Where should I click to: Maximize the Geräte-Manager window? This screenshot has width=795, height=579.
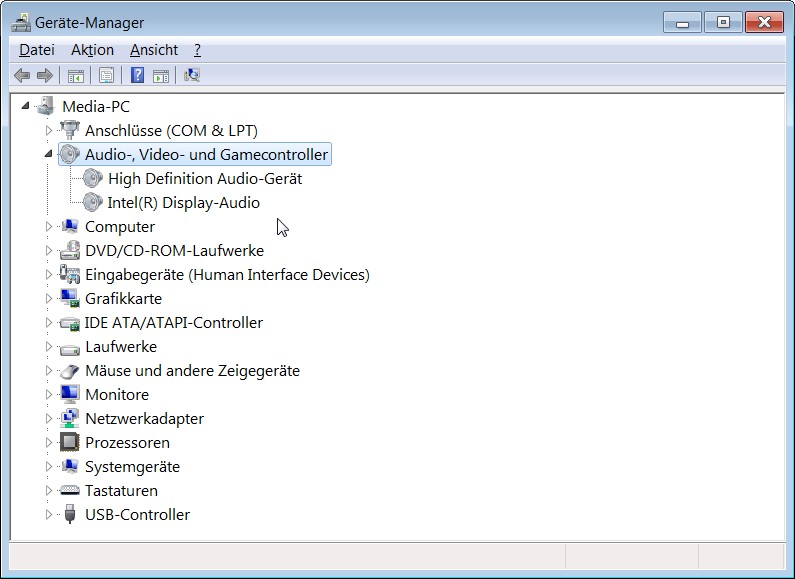[x=723, y=22]
